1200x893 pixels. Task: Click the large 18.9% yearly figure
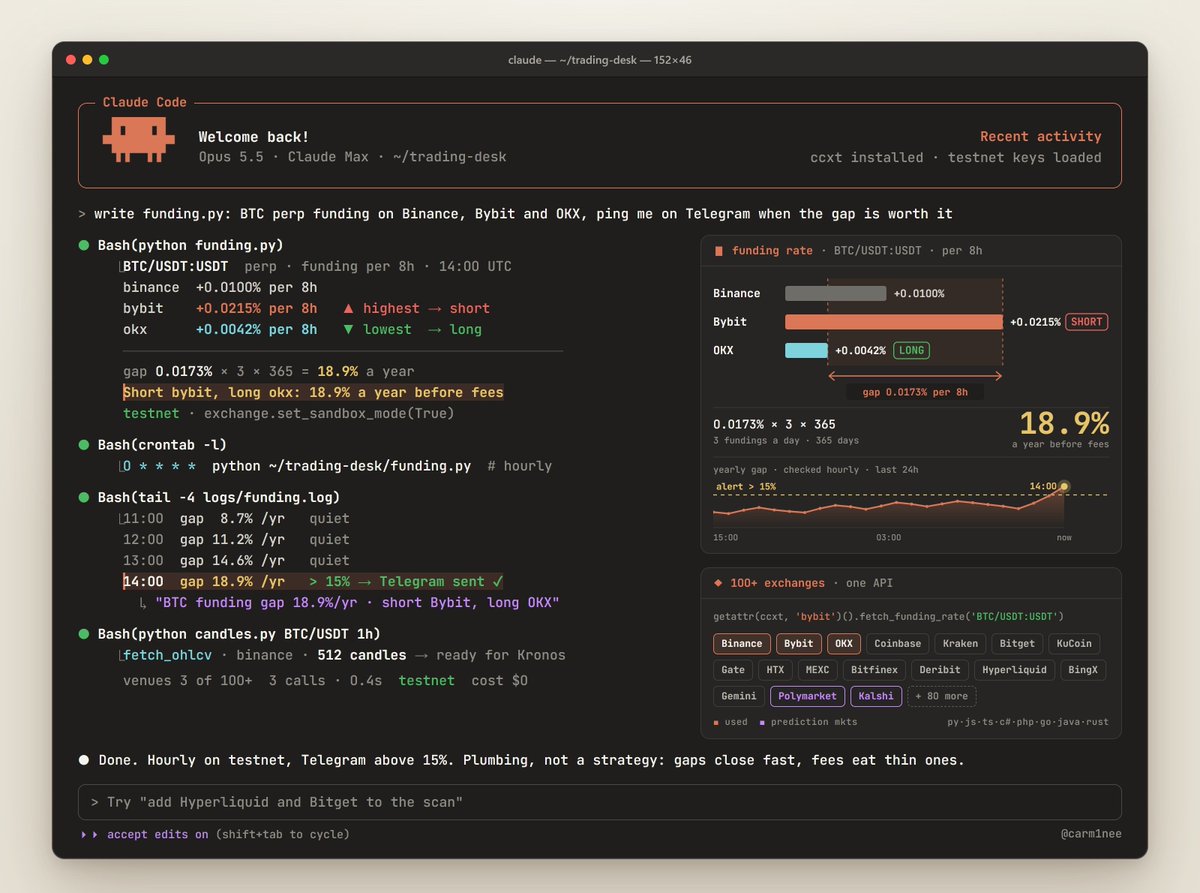click(x=1064, y=423)
